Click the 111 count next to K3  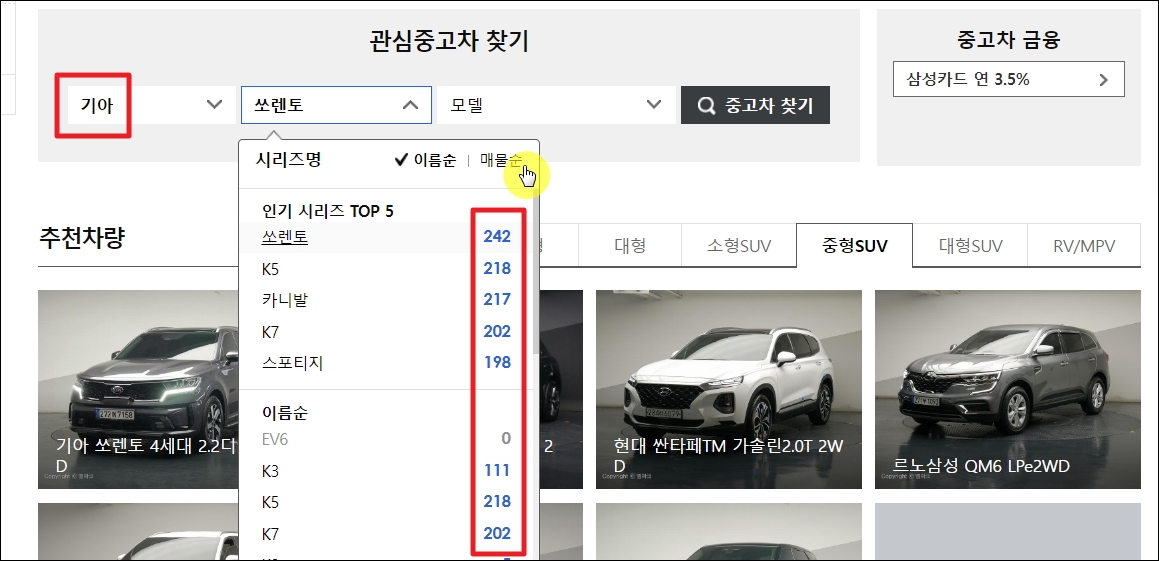click(497, 471)
